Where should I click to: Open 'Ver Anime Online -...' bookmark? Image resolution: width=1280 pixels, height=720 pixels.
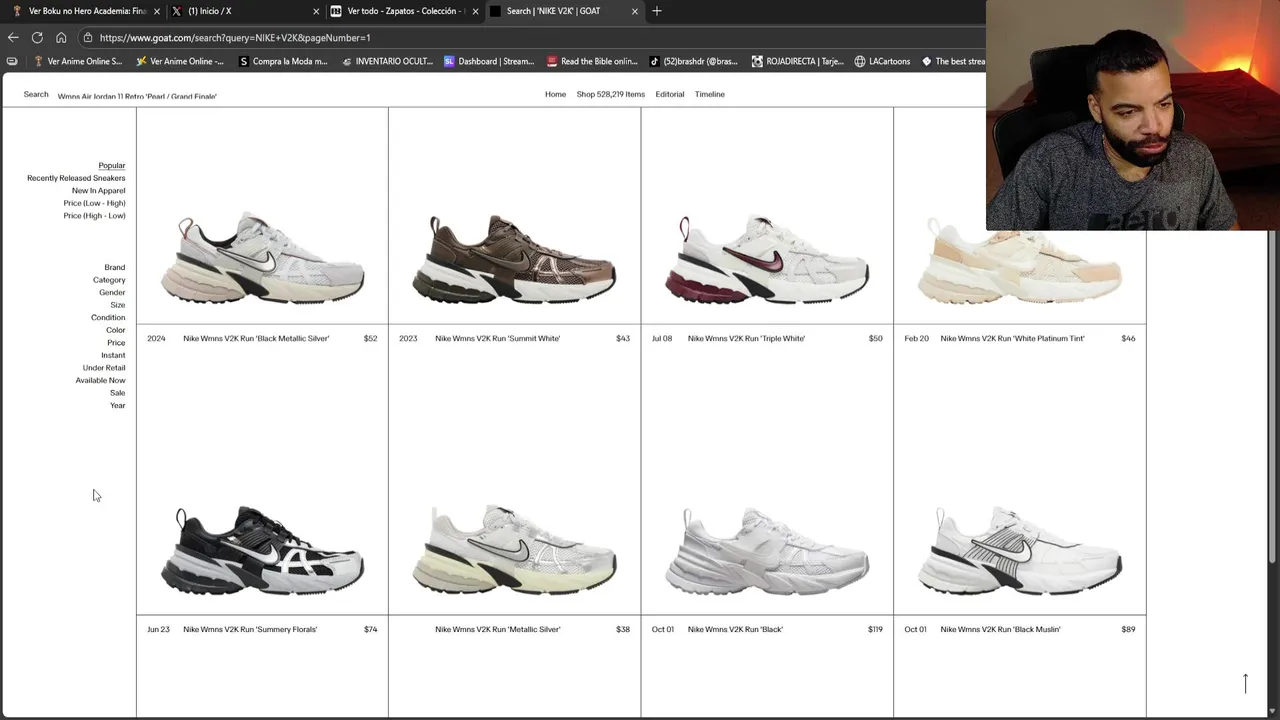click(x=181, y=61)
